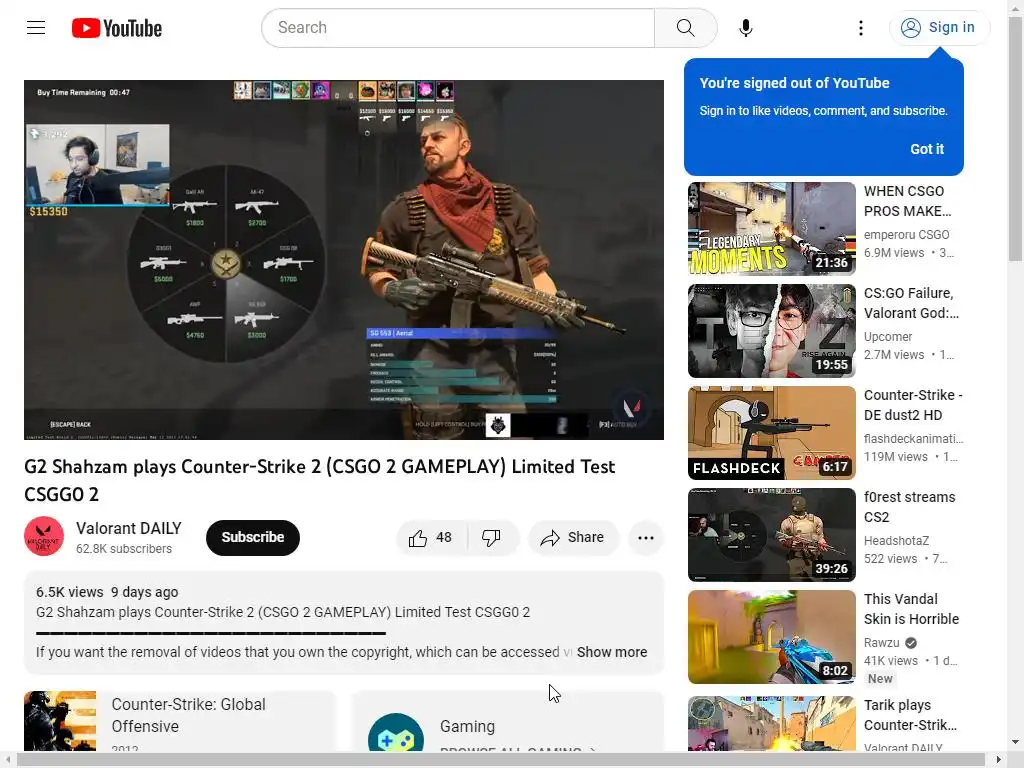Open the hamburger guide menu
The width and height of the screenshot is (1024, 768).
click(36, 27)
